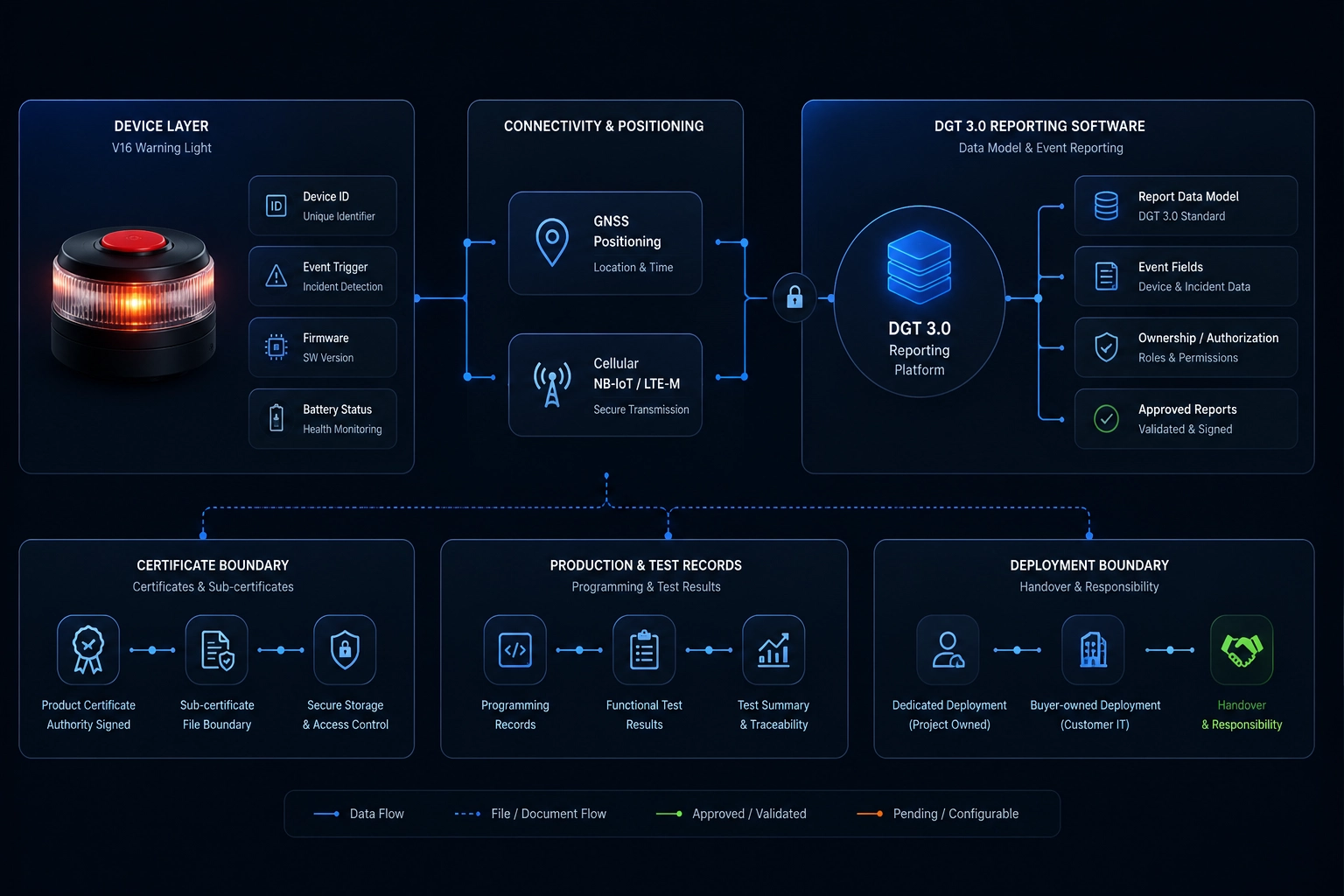Click 'Handover & Responsibility' subtitle text
Screen dimensions: 1344x896
pos(1088,587)
